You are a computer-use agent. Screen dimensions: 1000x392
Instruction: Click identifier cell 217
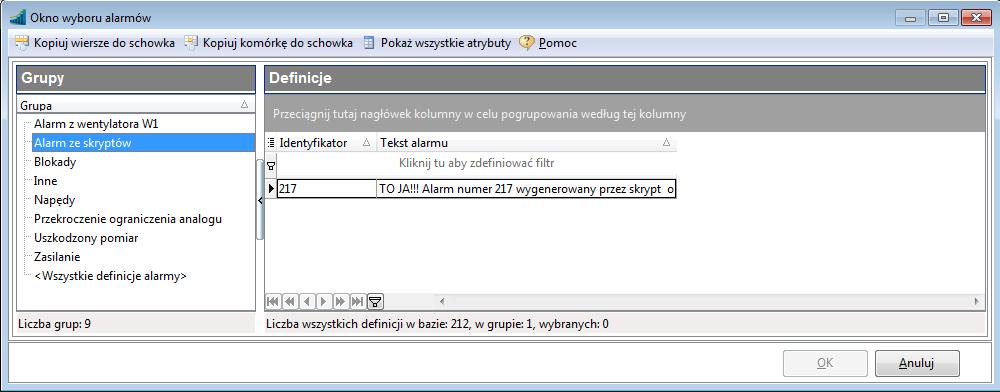point(327,189)
